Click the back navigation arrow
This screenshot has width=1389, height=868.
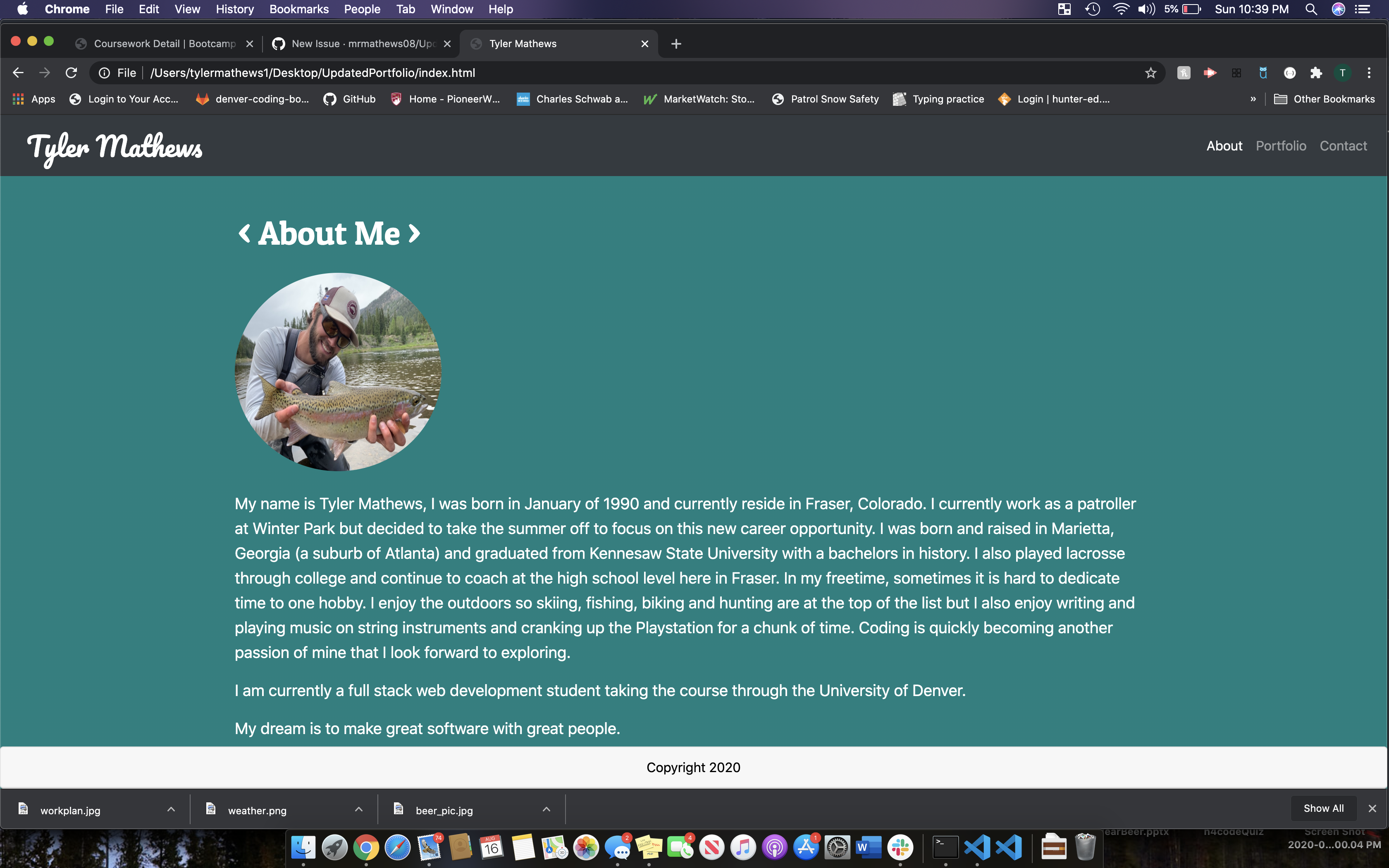(18, 72)
